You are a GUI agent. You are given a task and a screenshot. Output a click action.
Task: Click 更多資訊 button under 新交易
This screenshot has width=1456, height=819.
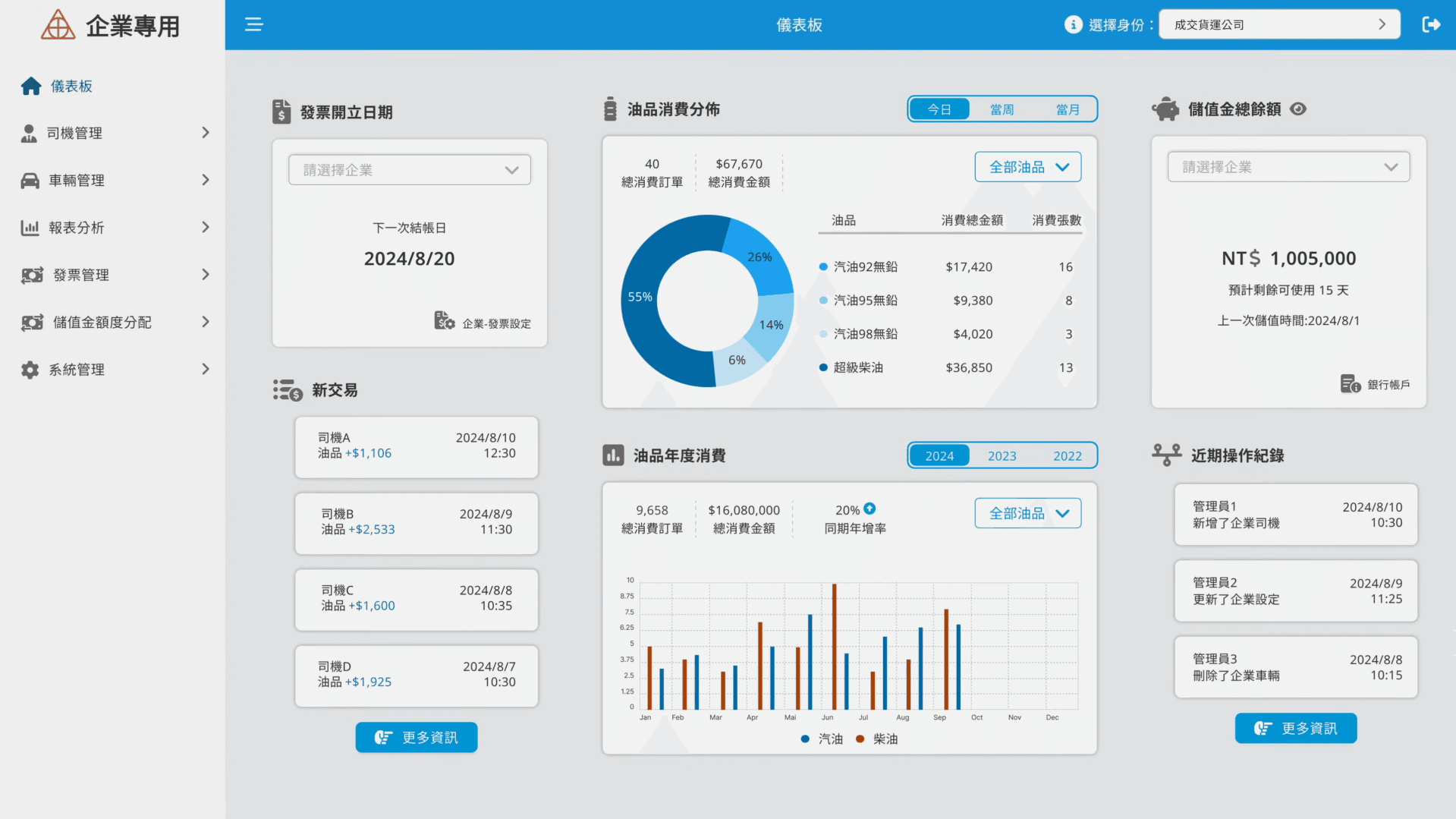pos(417,737)
